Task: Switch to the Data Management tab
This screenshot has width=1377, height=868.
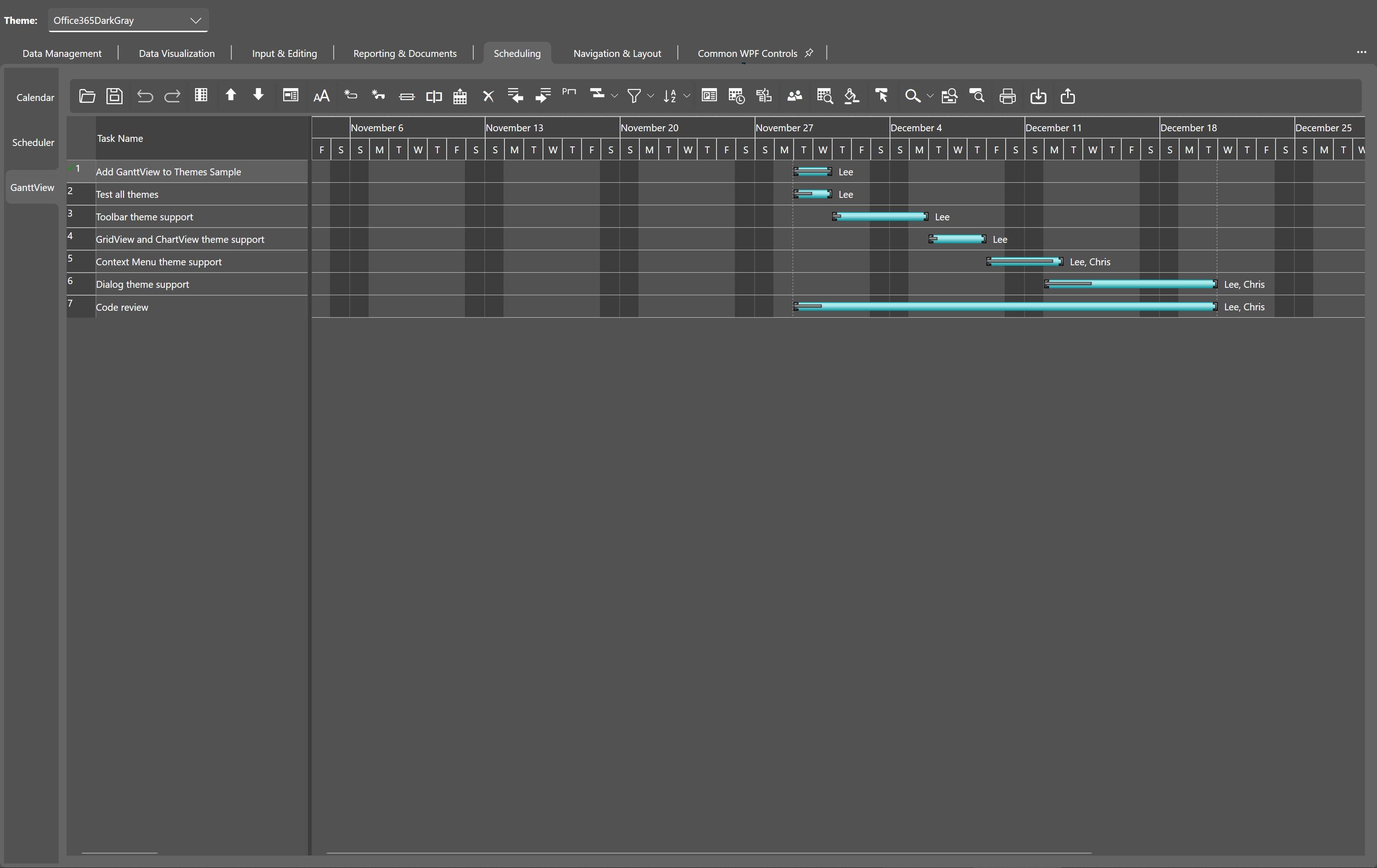Action: (62, 53)
